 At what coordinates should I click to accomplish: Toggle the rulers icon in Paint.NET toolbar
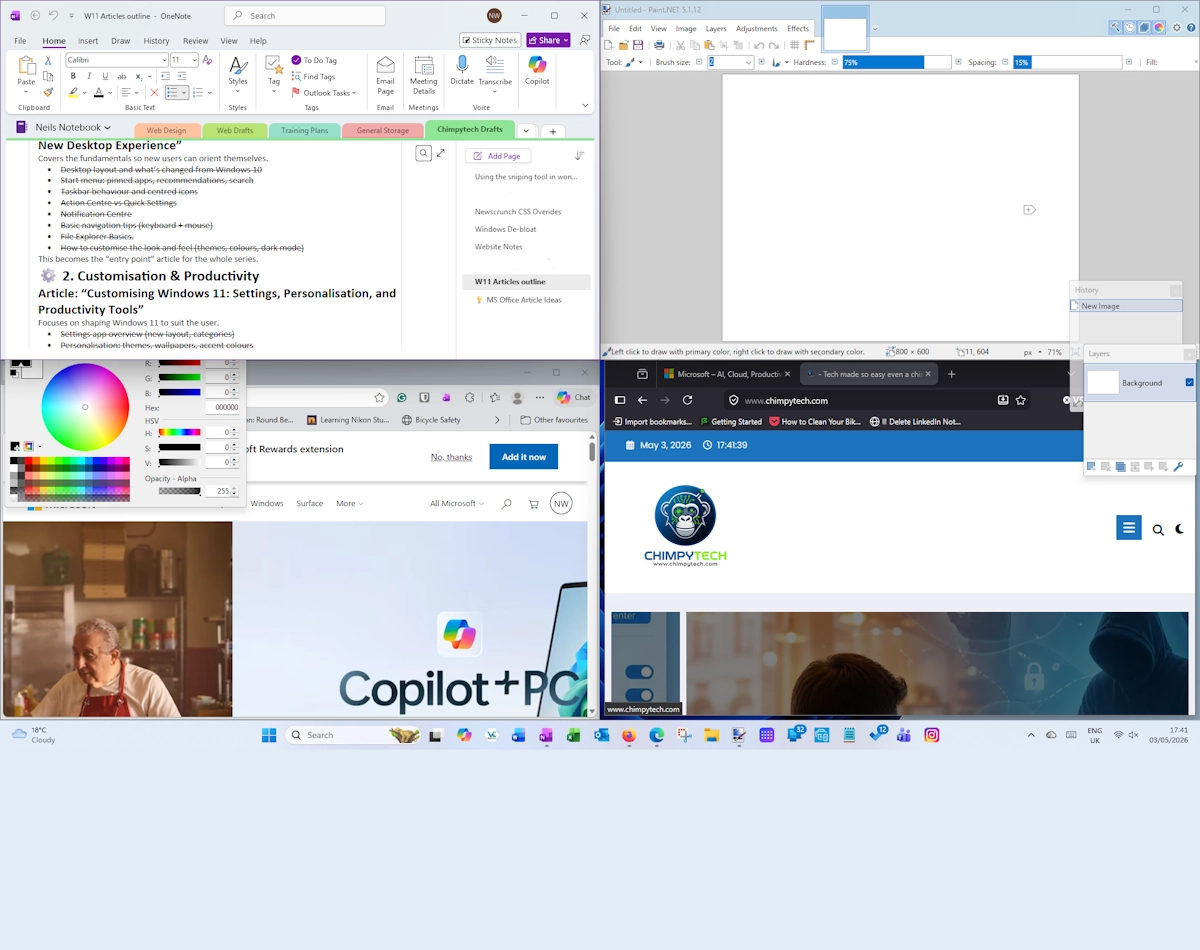[810, 45]
